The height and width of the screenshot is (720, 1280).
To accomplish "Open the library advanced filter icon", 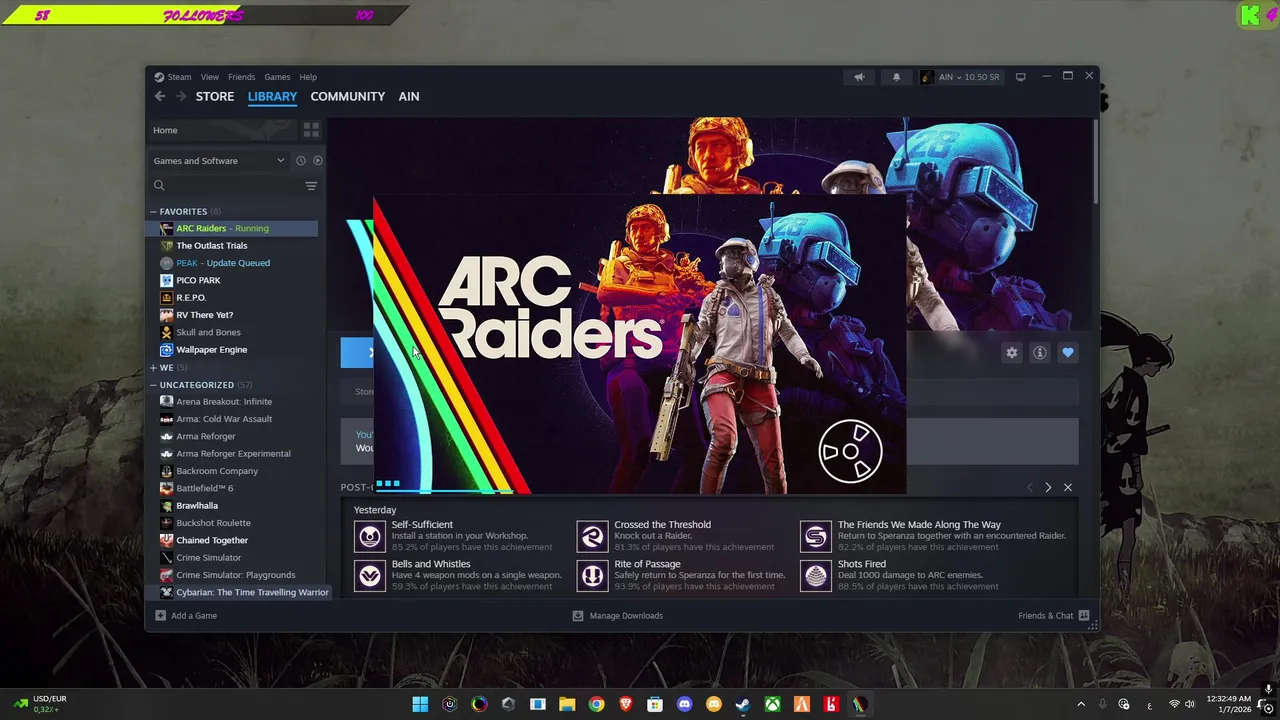I will click(311, 185).
